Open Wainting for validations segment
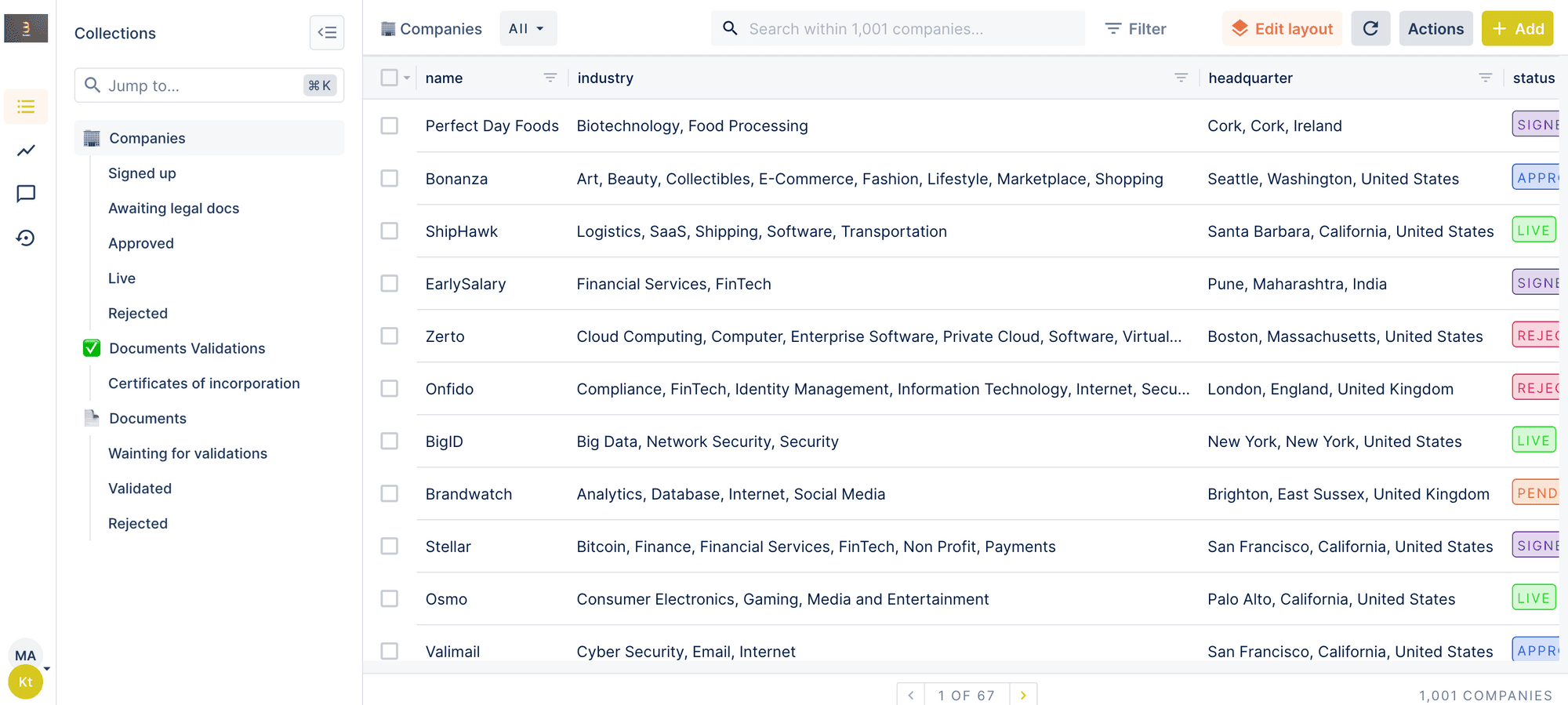Viewport: 1568px width, 705px height. [187, 453]
